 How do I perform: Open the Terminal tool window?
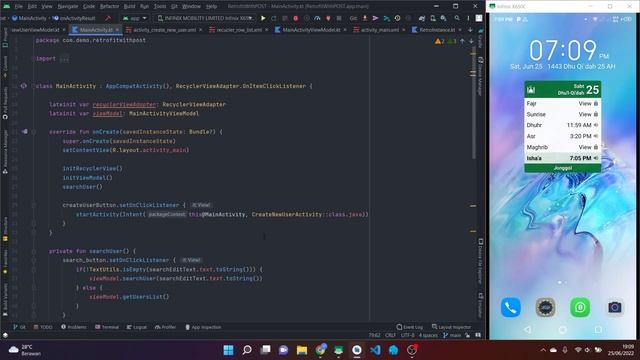tap(107, 327)
